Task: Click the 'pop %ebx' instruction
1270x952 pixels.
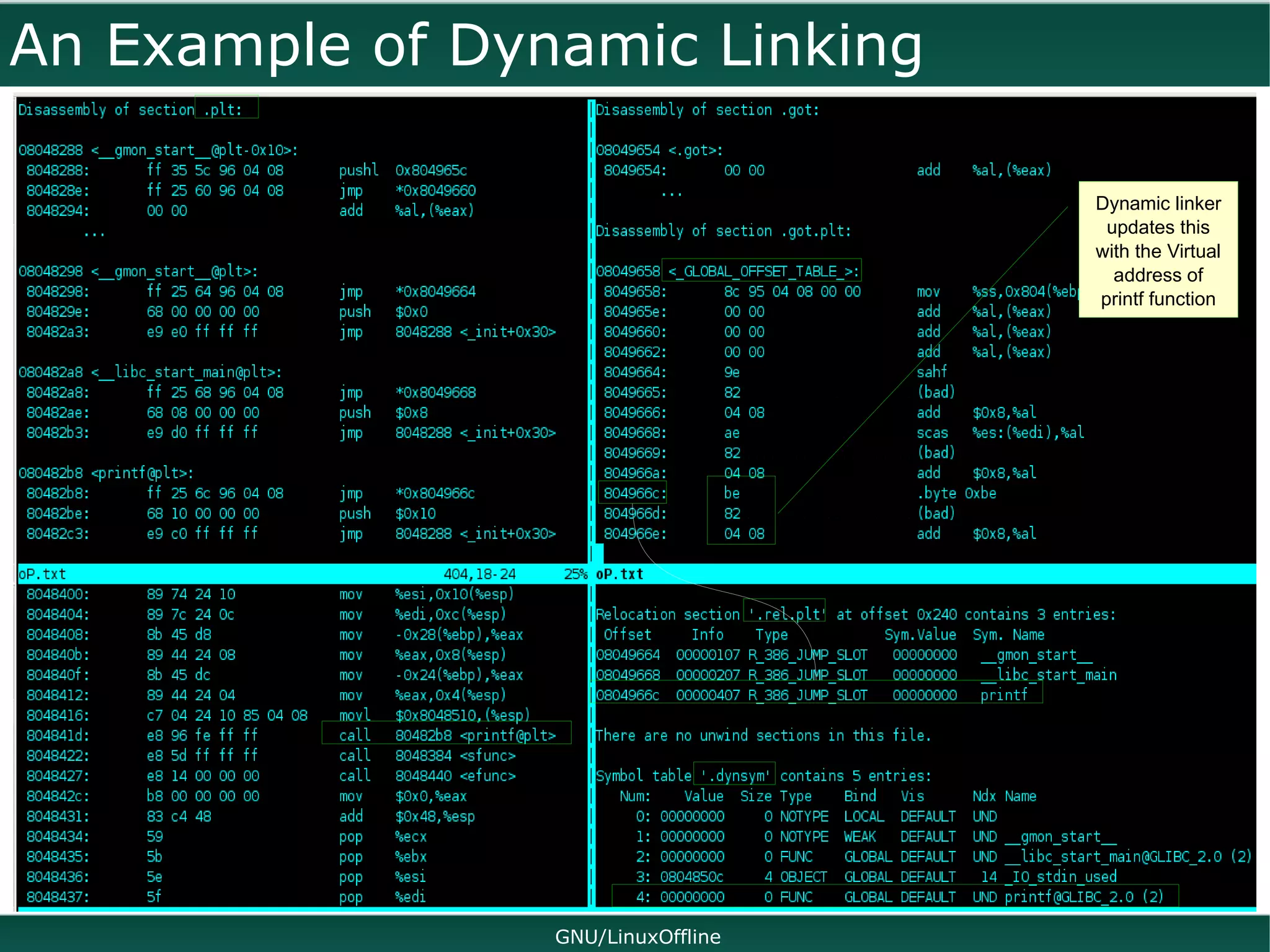Action: (x=383, y=856)
